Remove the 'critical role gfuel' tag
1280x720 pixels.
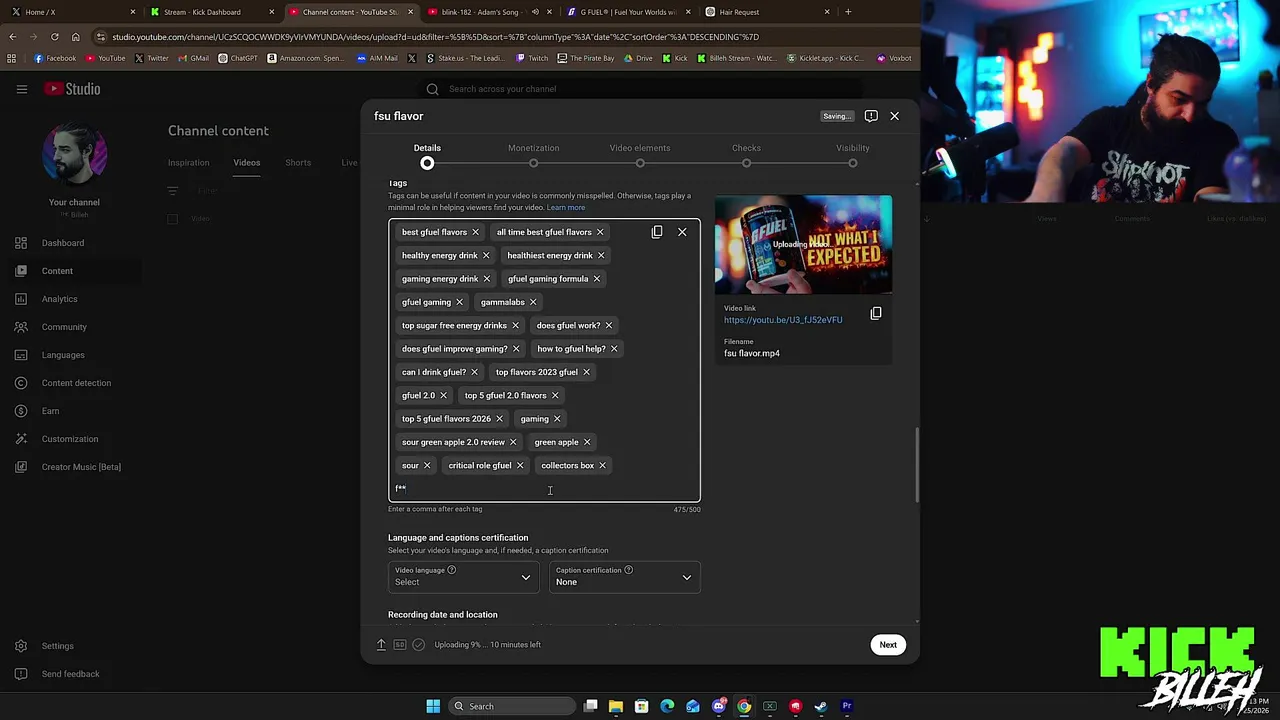(x=520, y=465)
